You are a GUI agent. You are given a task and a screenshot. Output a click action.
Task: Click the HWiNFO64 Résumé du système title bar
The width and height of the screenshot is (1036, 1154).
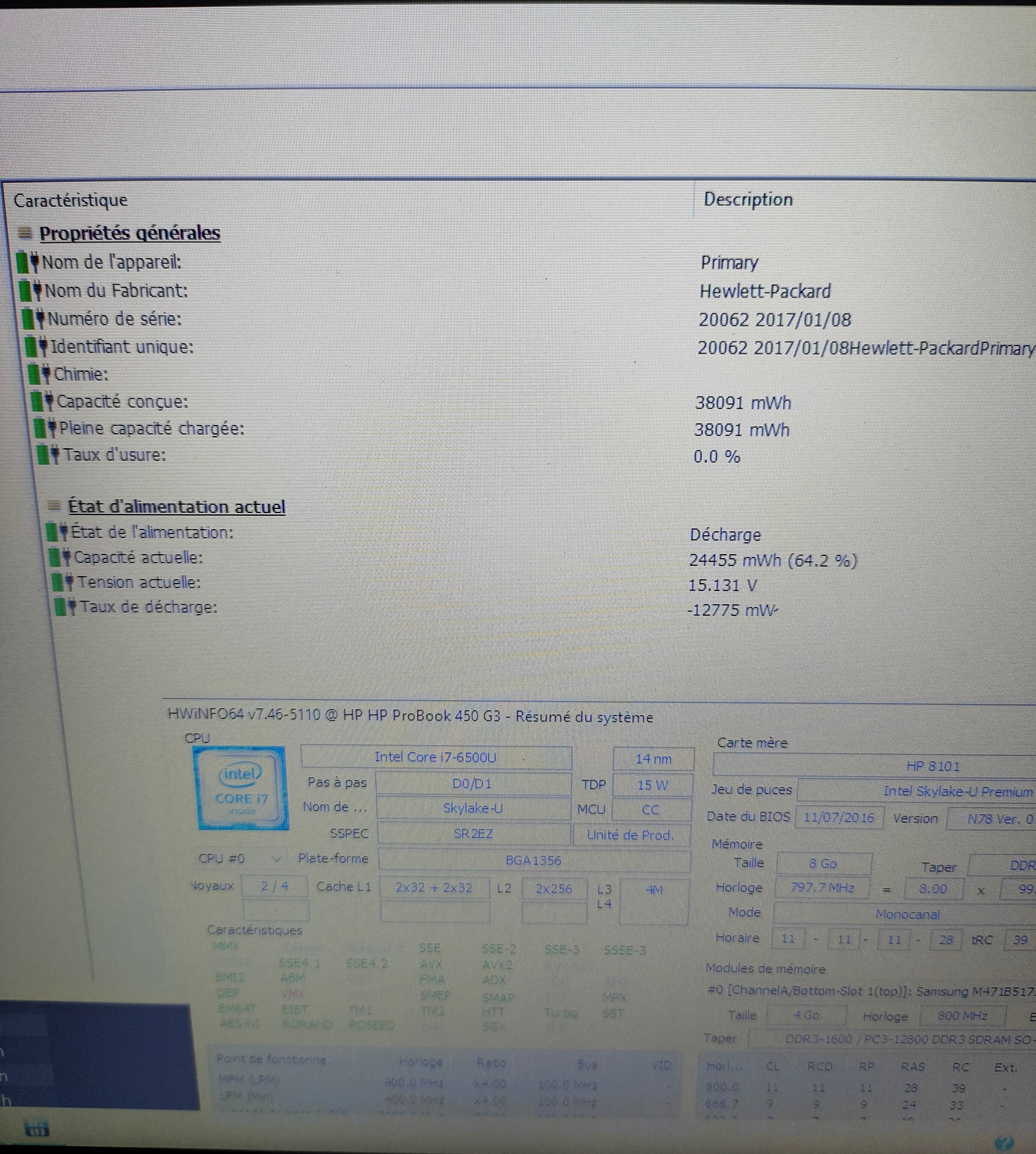410,716
